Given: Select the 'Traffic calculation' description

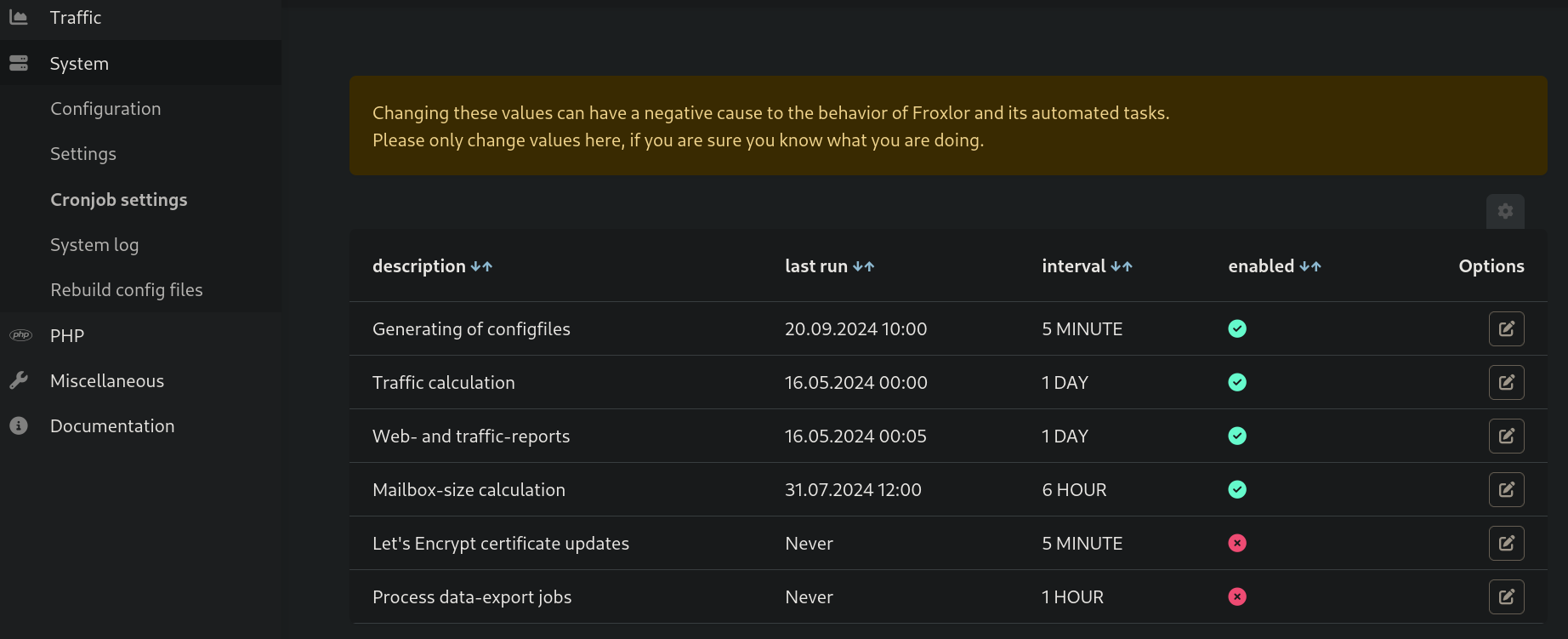Looking at the screenshot, I should 444,382.
